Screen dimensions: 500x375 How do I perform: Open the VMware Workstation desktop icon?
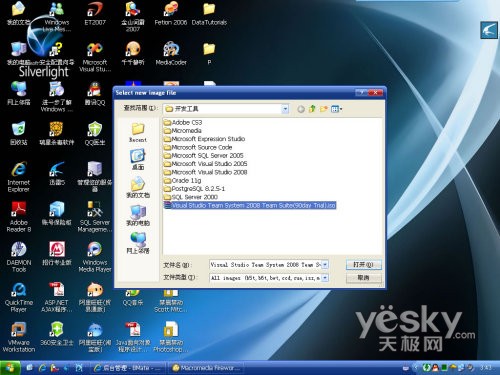[19, 337]
